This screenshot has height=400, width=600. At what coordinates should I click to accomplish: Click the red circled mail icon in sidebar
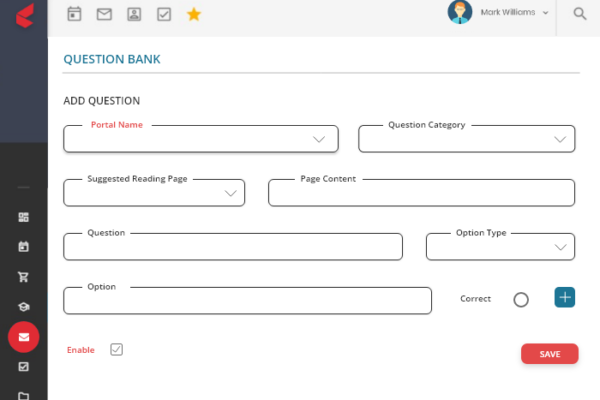(23, 337)
